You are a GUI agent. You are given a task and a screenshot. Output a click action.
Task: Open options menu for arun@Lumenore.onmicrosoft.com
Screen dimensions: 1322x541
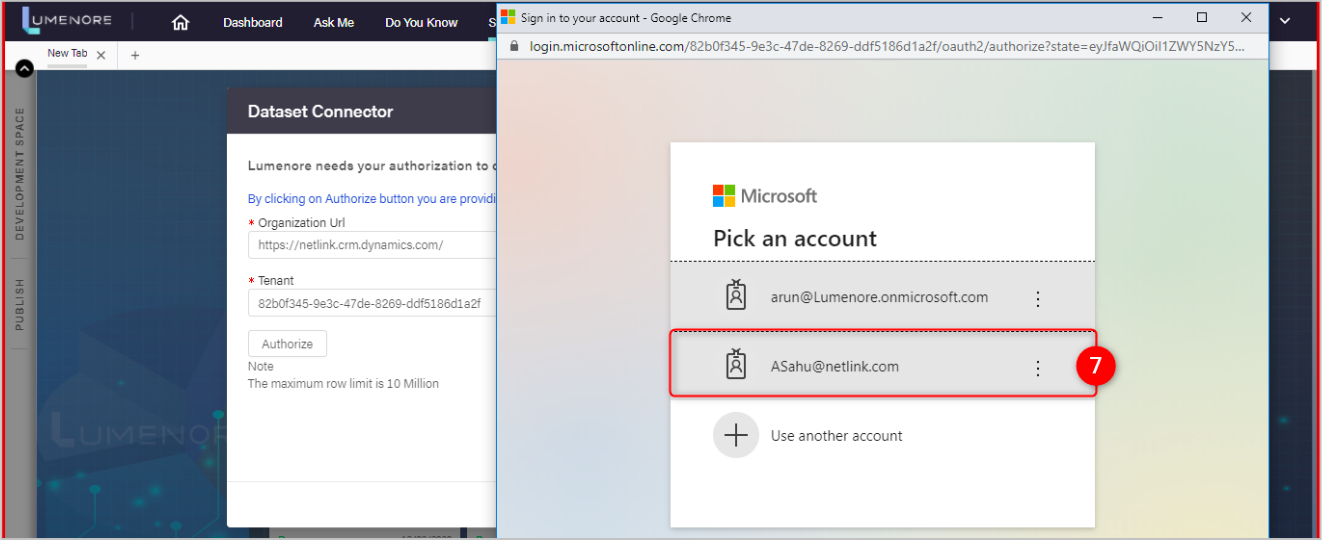click(1037, 298)
